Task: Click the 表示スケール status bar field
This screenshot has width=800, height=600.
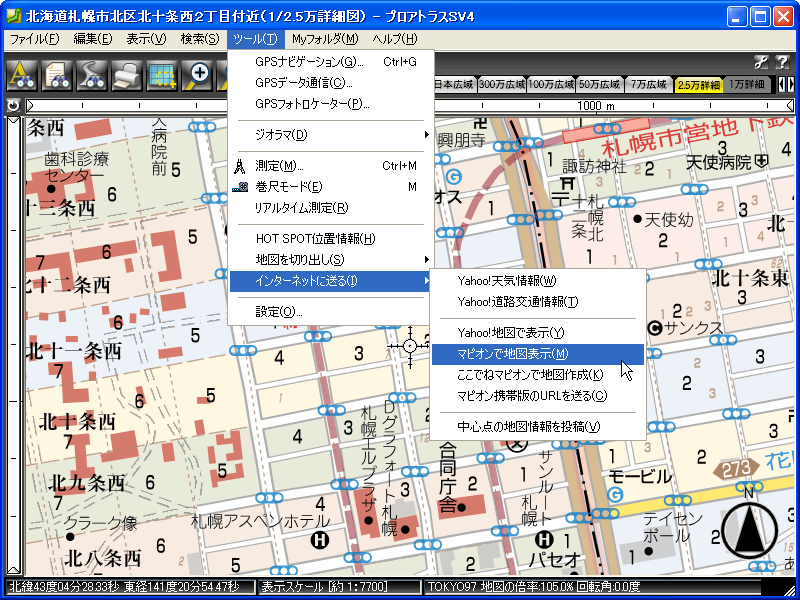Action: point(338,587)
